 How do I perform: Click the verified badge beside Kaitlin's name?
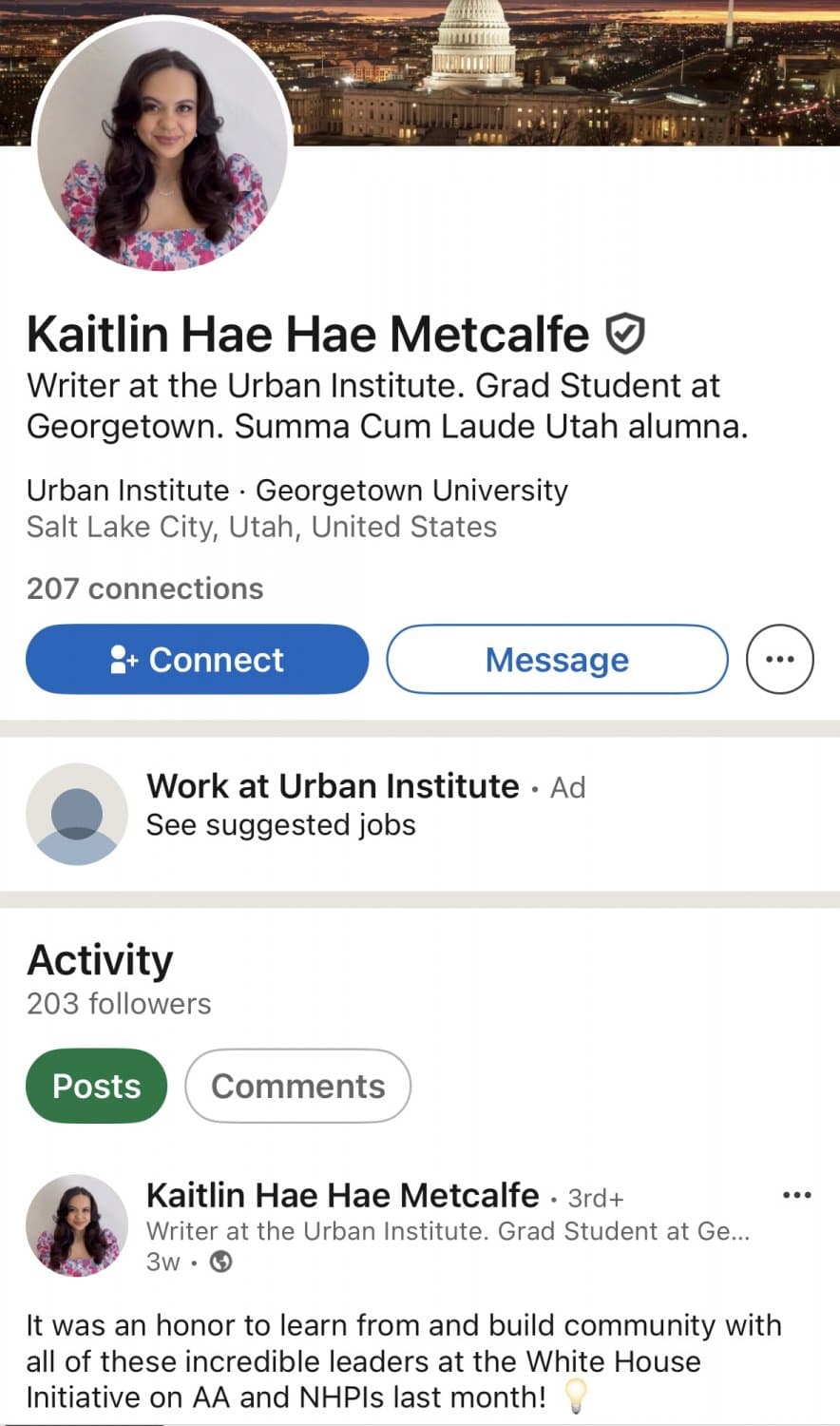626,333
